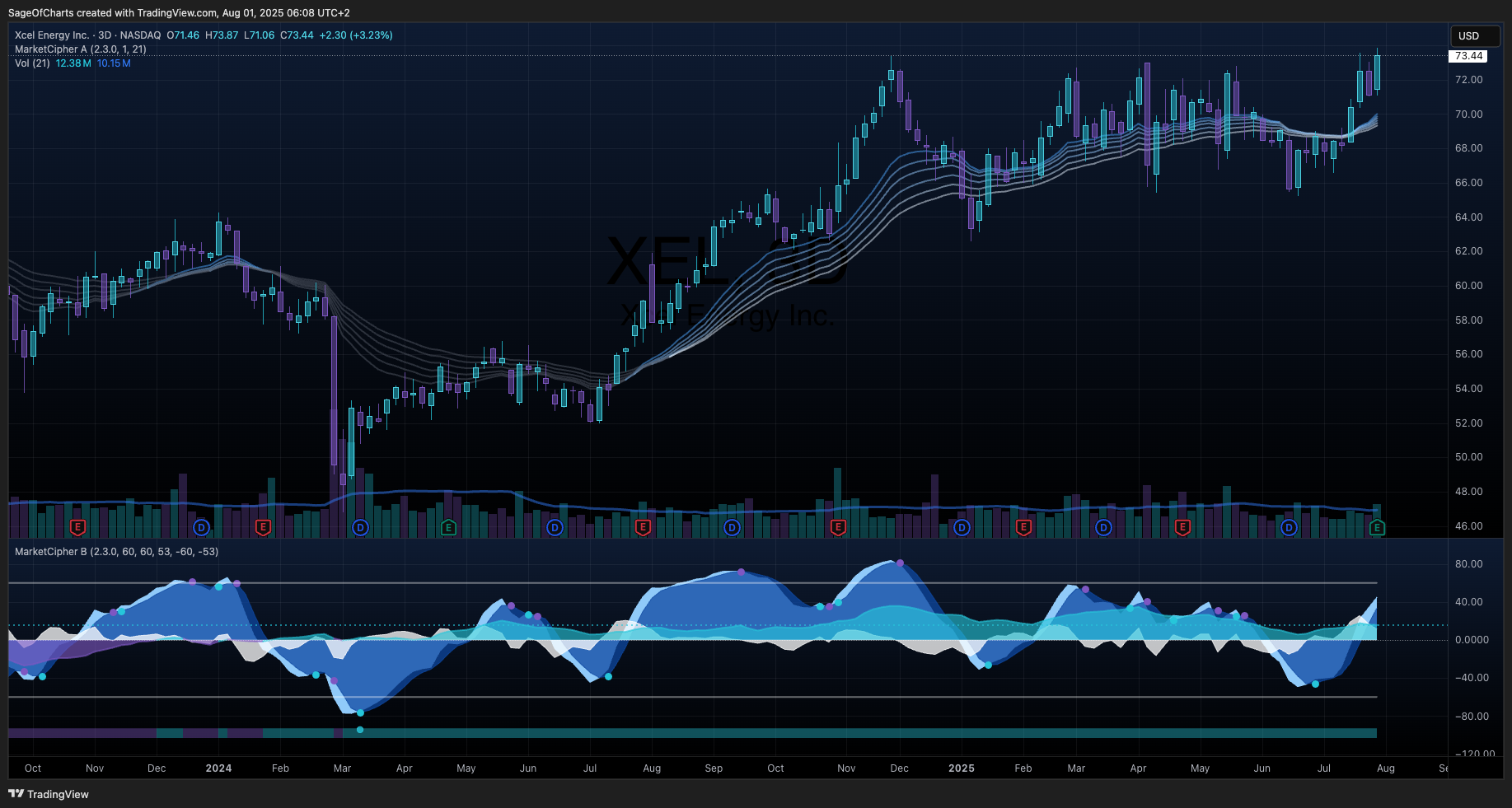Image resolution: width=1512 pixels, height=808 pixels.
Task: Click the red earnings marker for late April 2025
Action: pos(1182,527)
